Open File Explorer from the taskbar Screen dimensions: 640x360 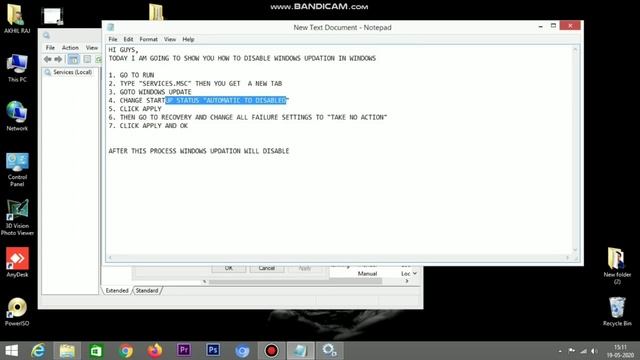click(x=67, y=351)
